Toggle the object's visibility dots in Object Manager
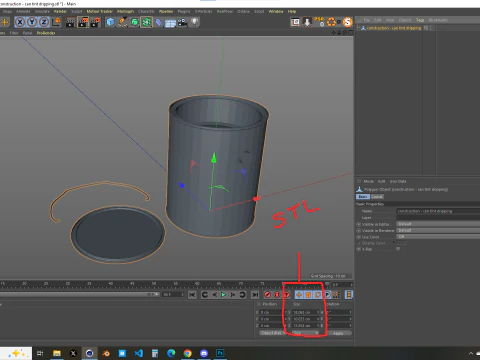Viewport: 480px width, 360px height. 431,28
